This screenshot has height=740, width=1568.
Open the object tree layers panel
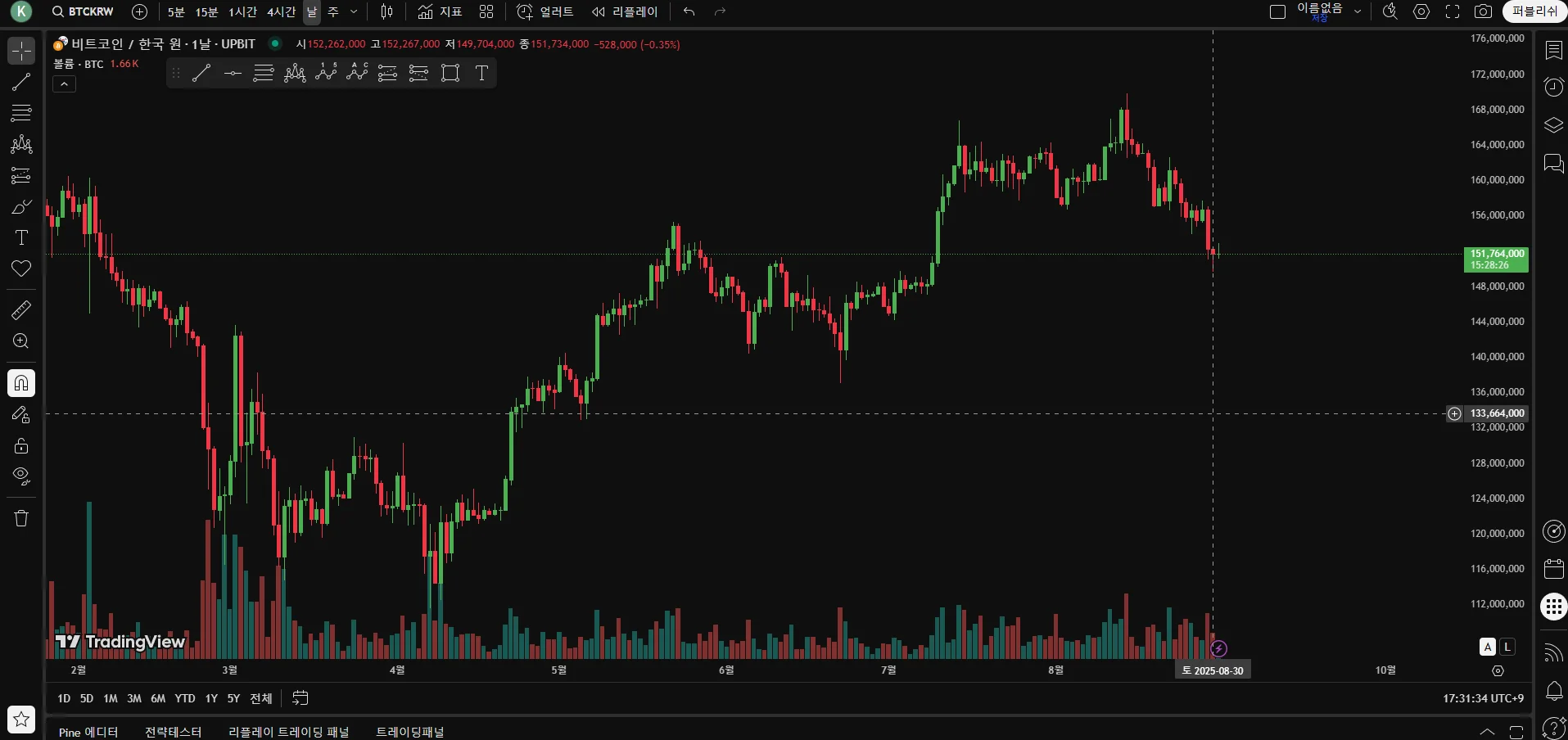pos(1554,124)
